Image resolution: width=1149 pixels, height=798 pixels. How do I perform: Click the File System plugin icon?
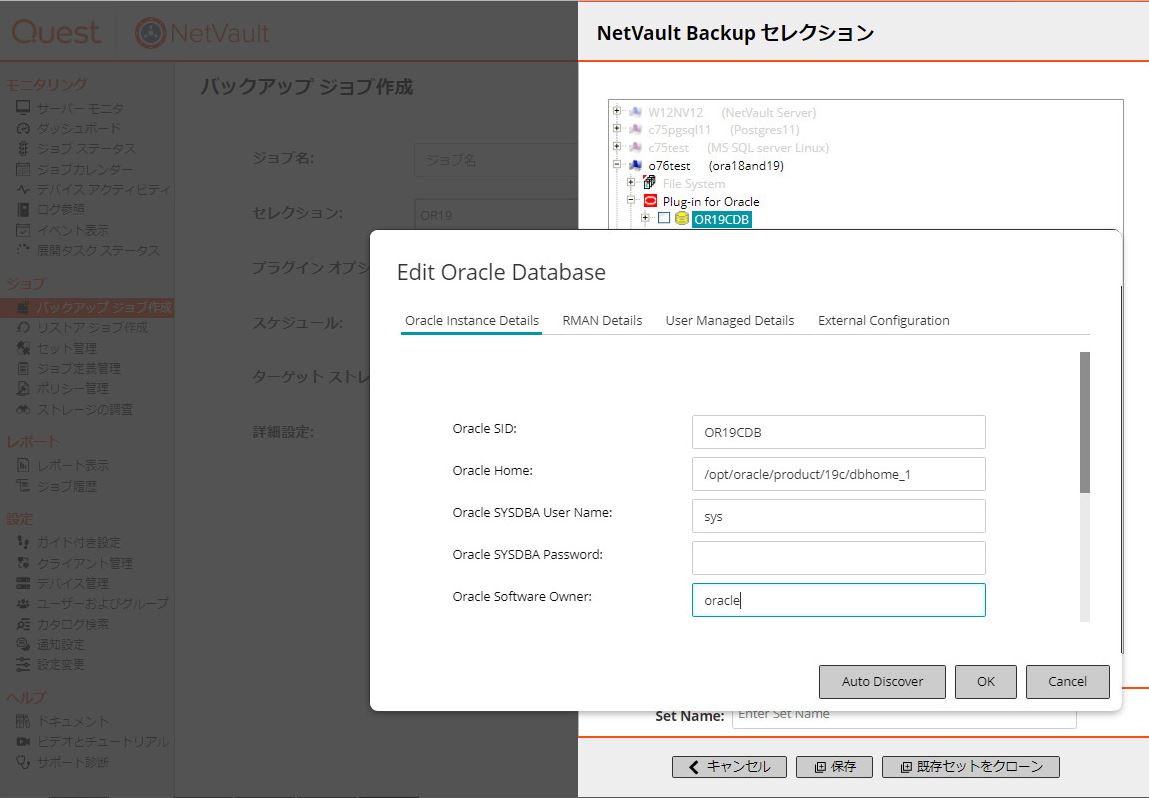click(x=649, y=182)
